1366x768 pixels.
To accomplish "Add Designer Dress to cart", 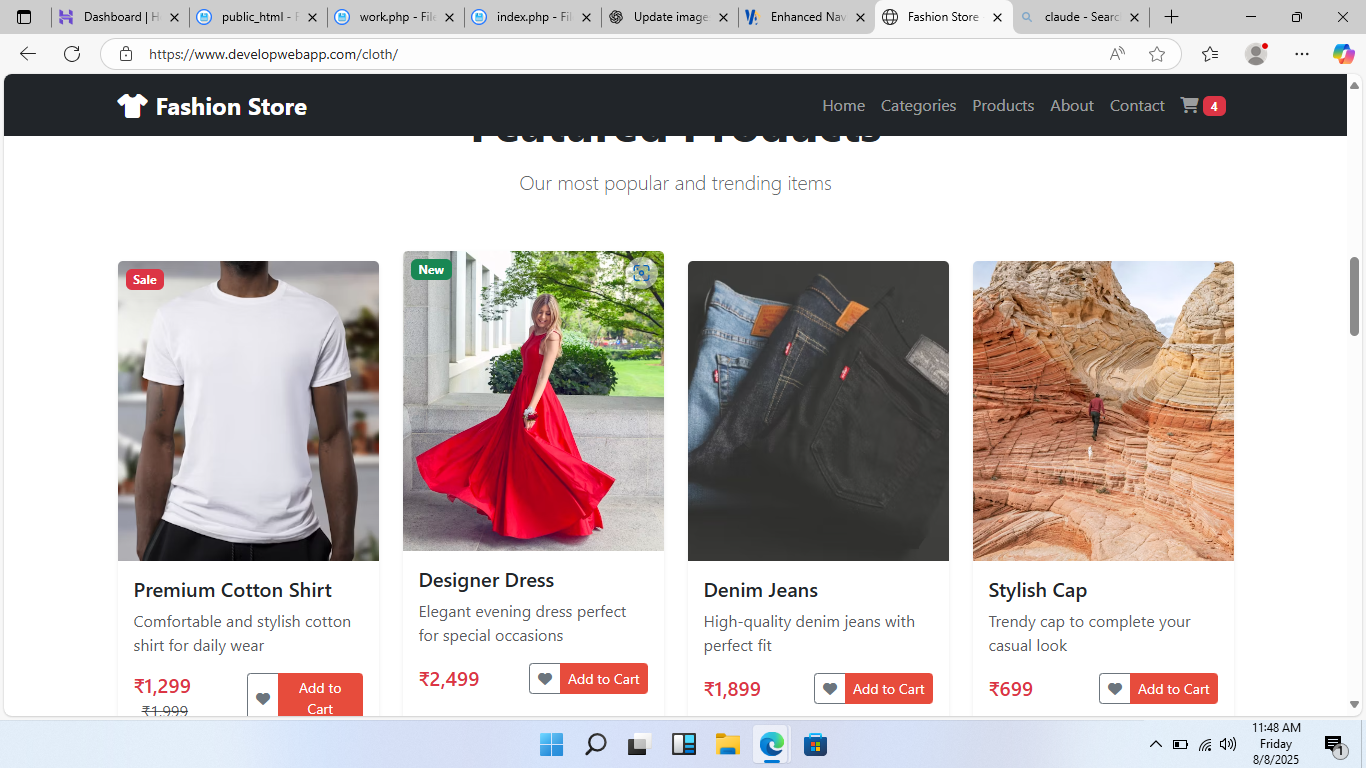I will point(603,679).
